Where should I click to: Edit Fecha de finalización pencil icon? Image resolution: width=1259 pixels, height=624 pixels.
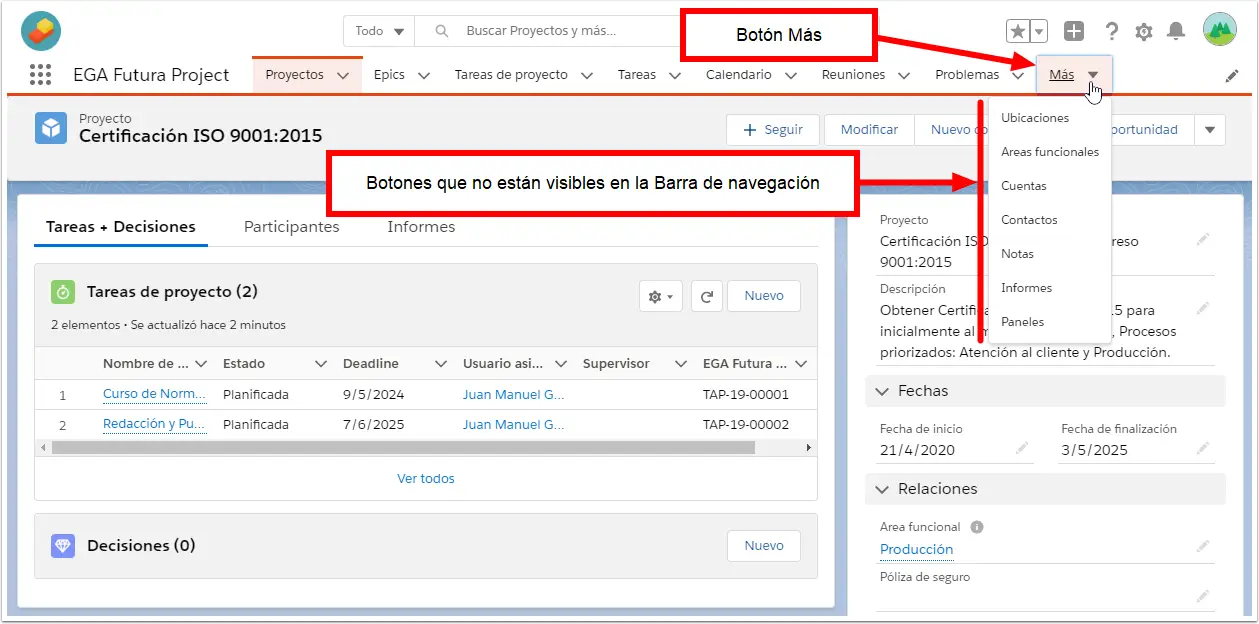(1203, 448)
